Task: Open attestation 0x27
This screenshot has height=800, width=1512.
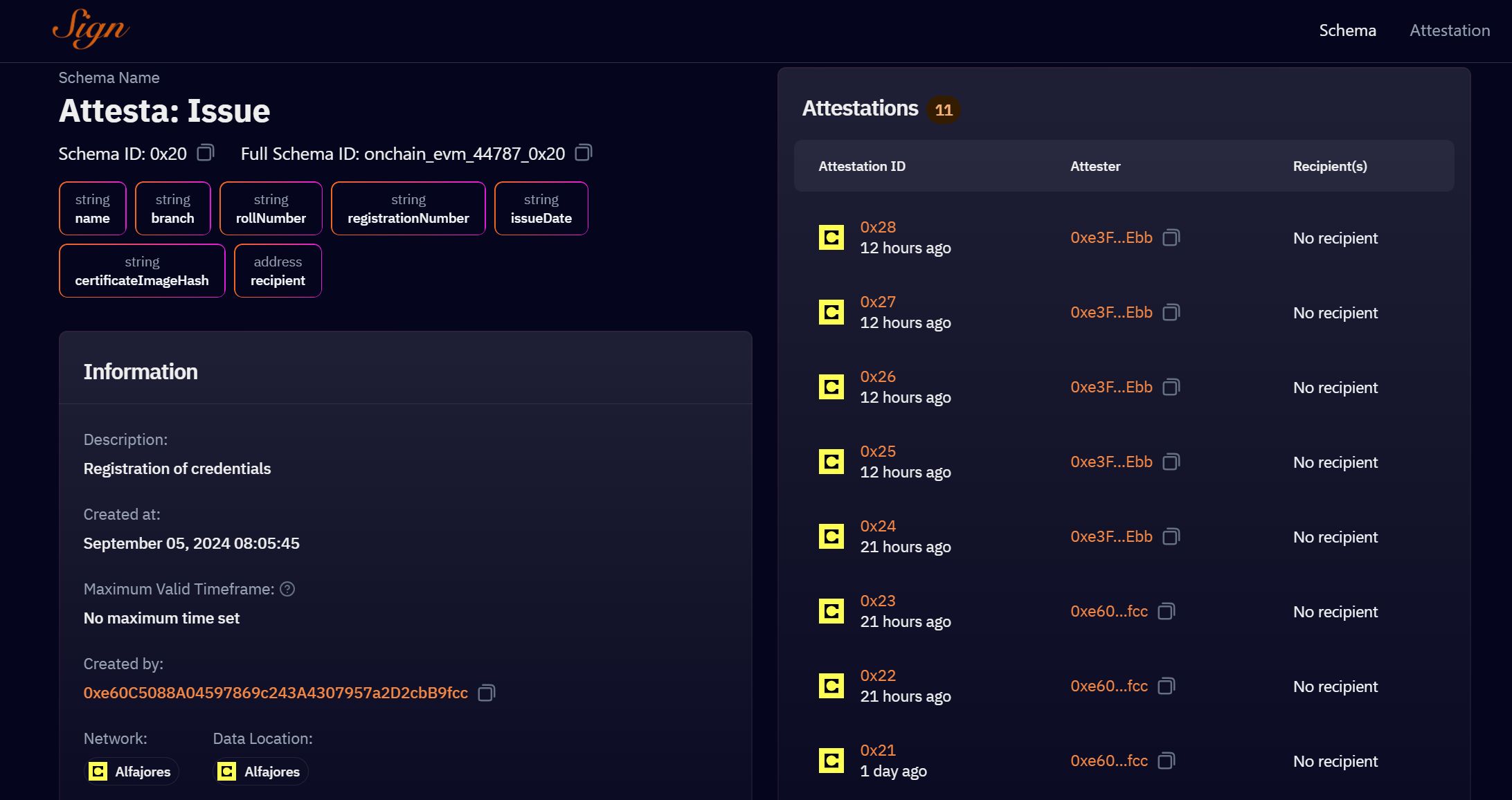Action: point(878,302)
